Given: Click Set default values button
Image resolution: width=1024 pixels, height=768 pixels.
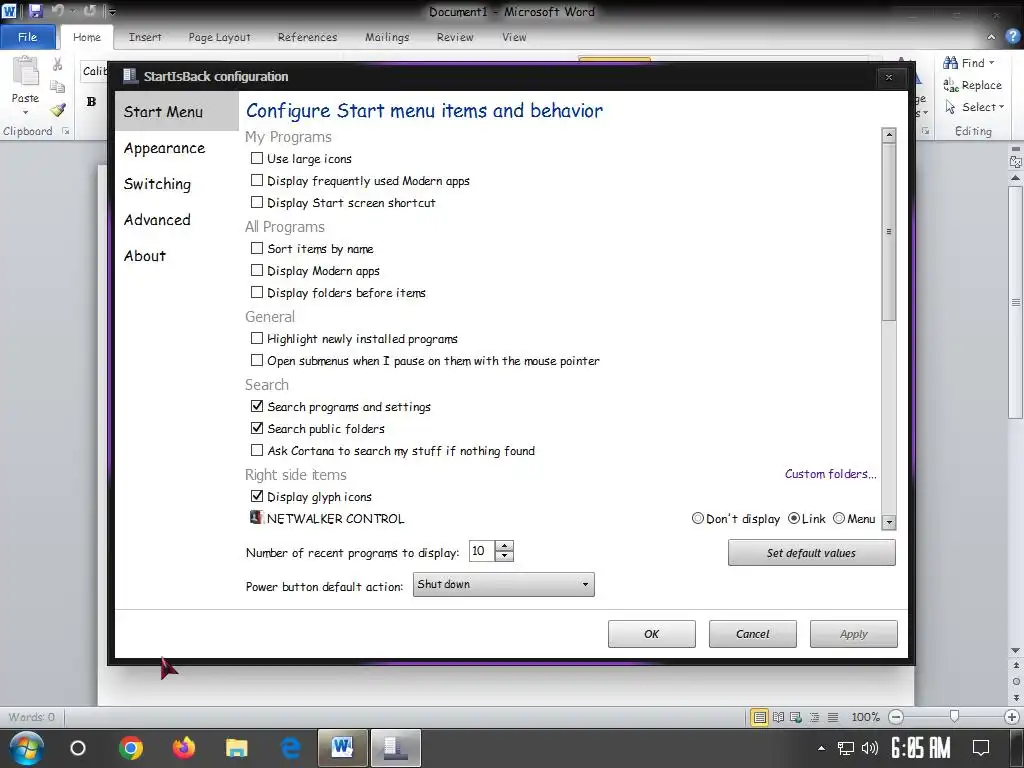Looking at the screenshot, I should click(x=812, y=553).
